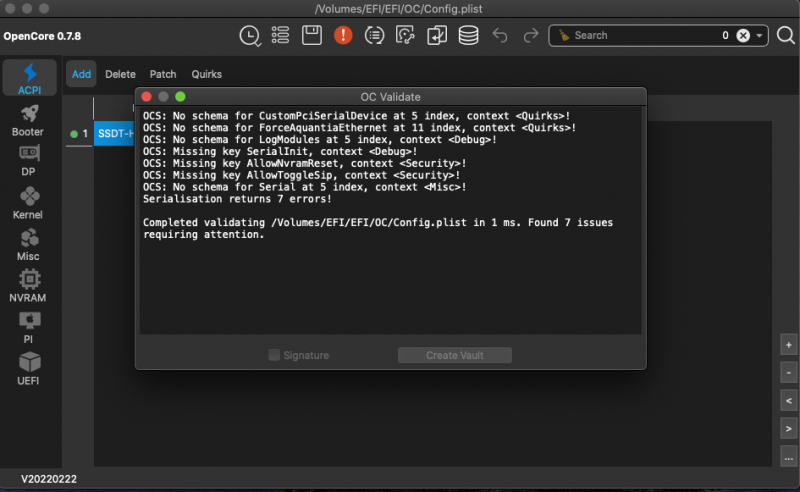Click the Create Vault button
Image resolution: width=800 pixels, height=492 pixels.
click(x=455, y=355)
